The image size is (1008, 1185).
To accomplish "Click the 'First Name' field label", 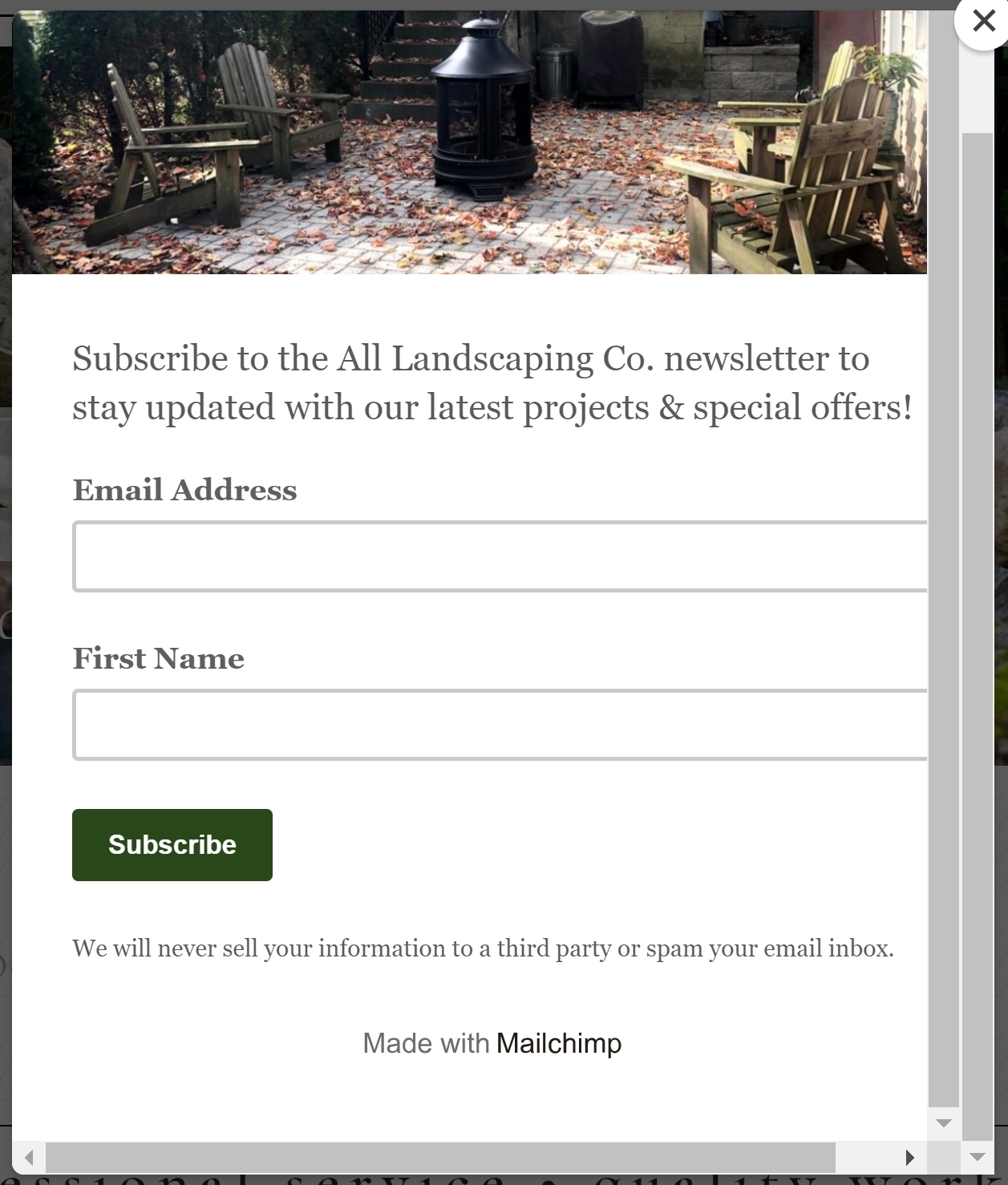I will 158,658.
